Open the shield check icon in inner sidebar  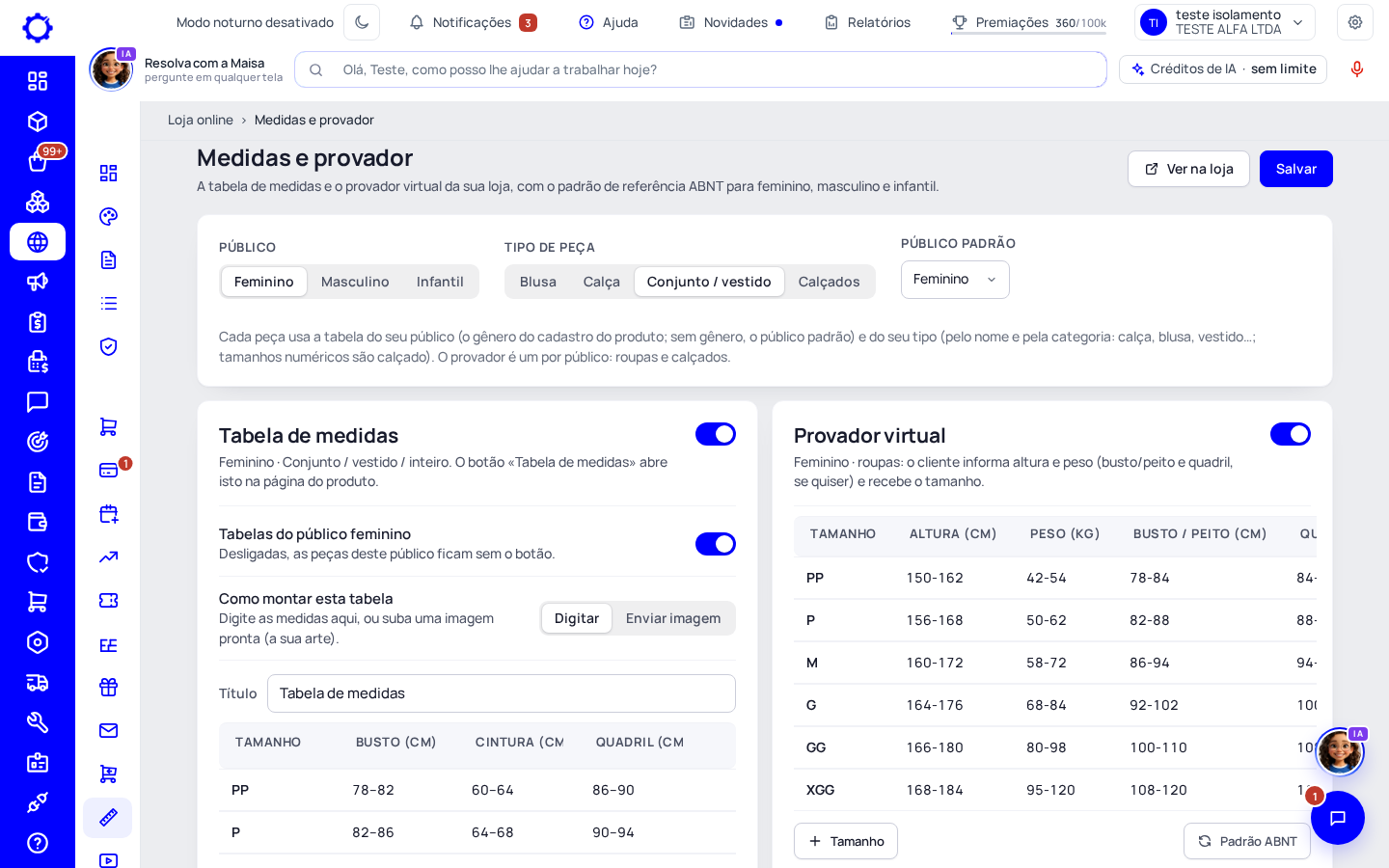108,346
